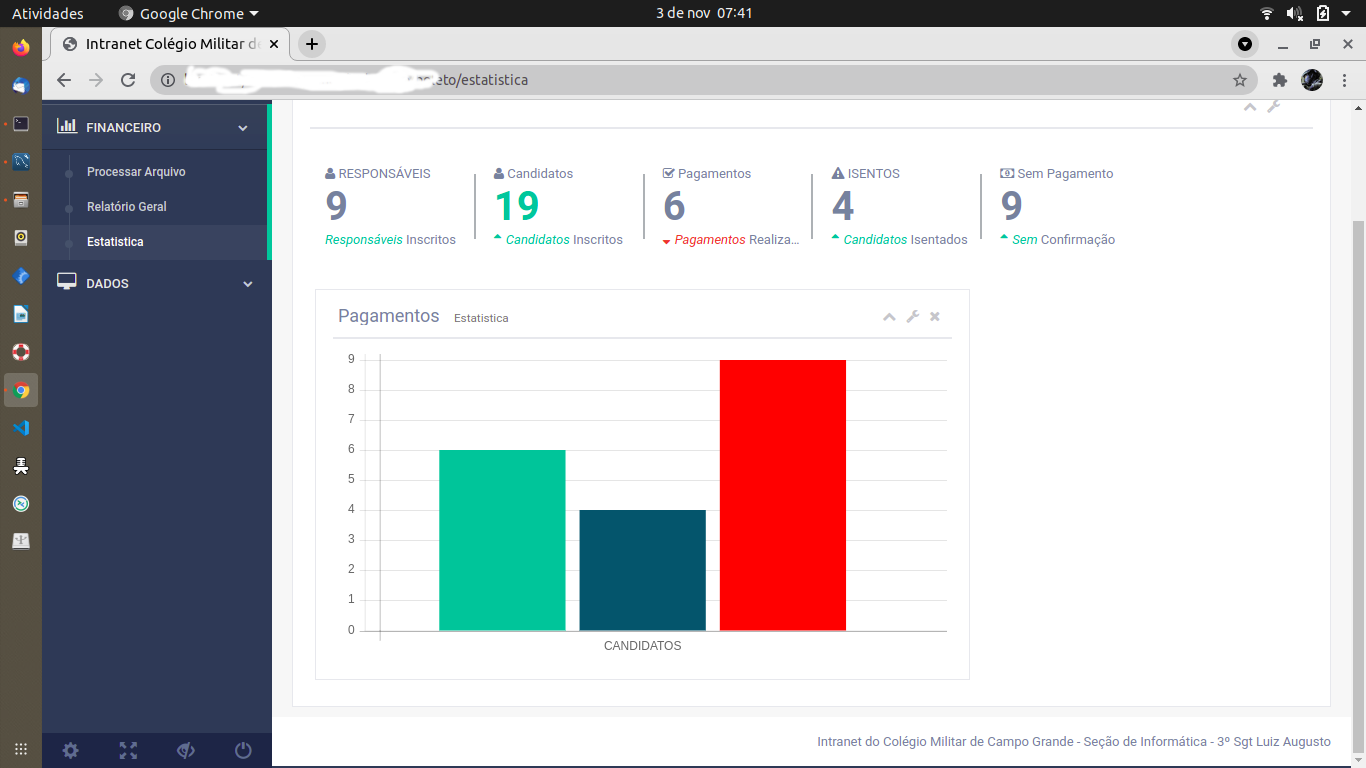
Task: Collapse the Pagamentos panel with its chevron
Action: point(889,317)
